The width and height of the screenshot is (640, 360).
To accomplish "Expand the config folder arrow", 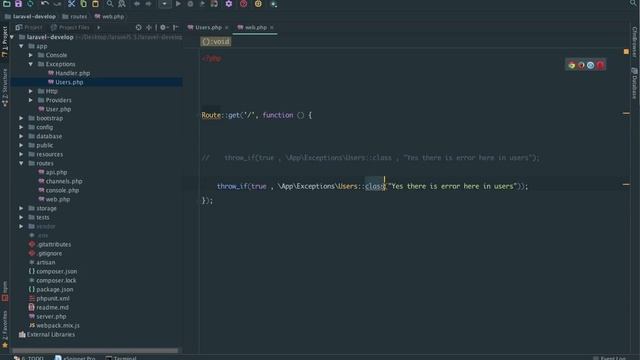I will click(x=21, y=127).
